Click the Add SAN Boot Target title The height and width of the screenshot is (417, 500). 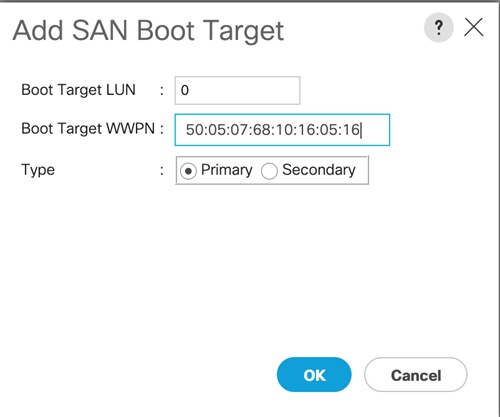148,31
